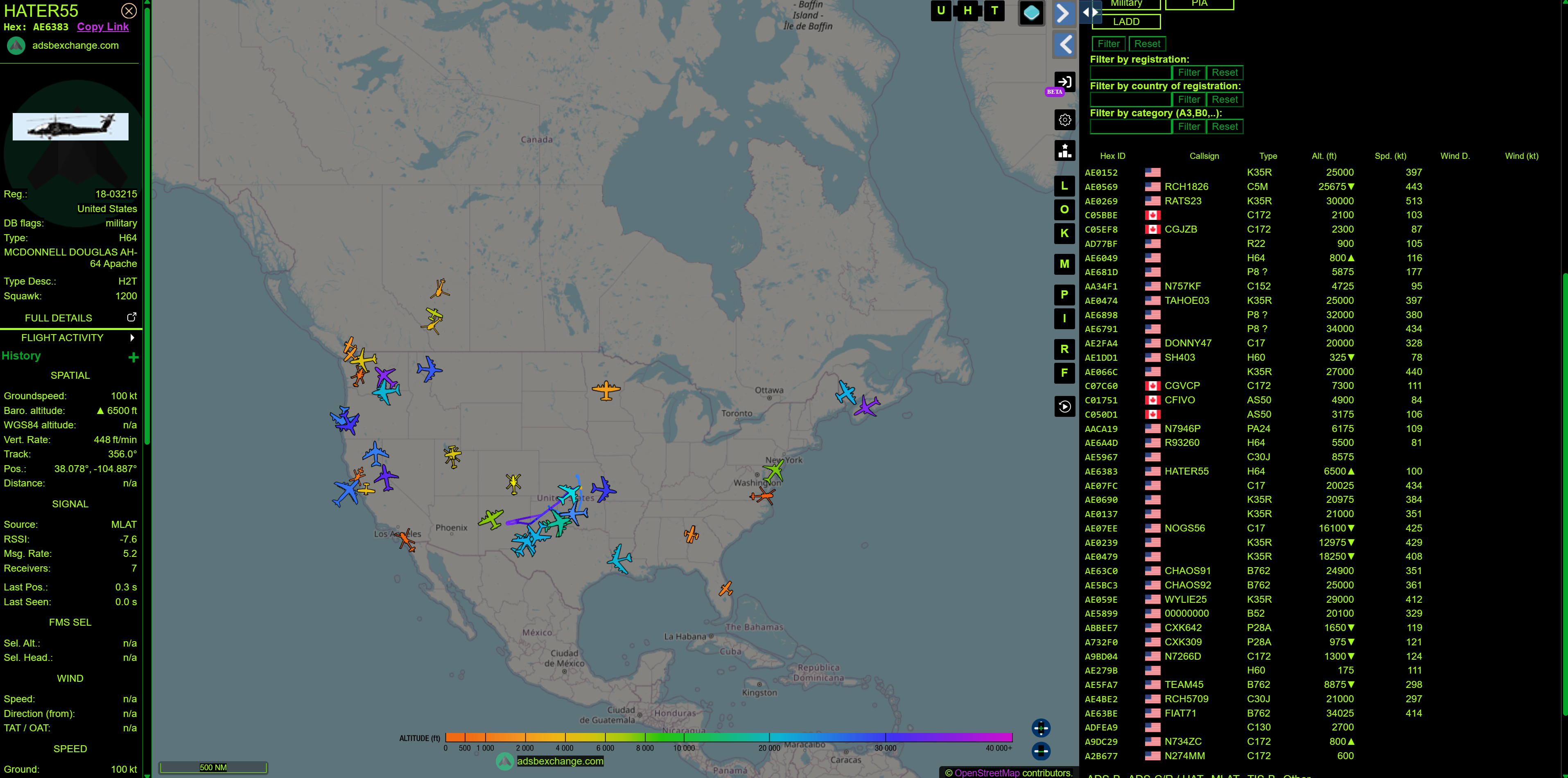Select the PIA filter button
The height and width of the screenshot is (778, 1568).
pos(1199,4)
